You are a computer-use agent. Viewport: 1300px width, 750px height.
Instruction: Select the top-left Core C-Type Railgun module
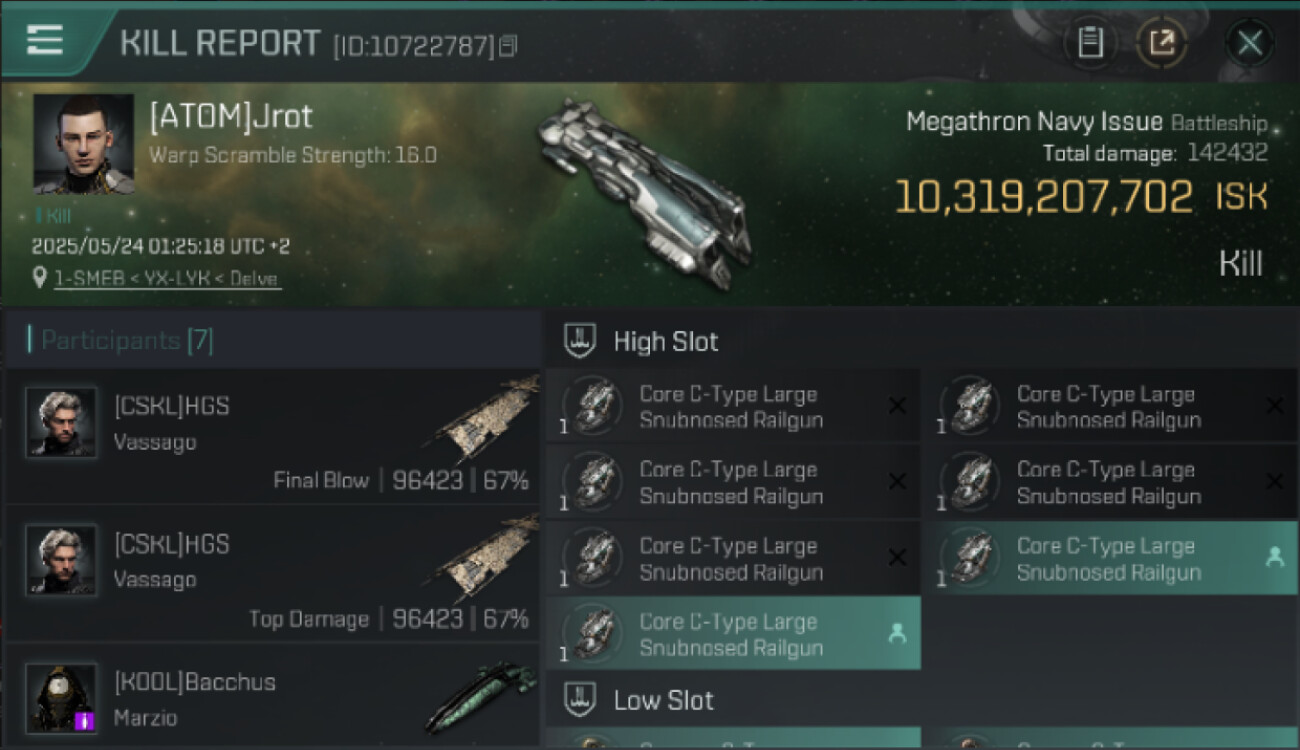pyautogui.click(x=732, y=406)
